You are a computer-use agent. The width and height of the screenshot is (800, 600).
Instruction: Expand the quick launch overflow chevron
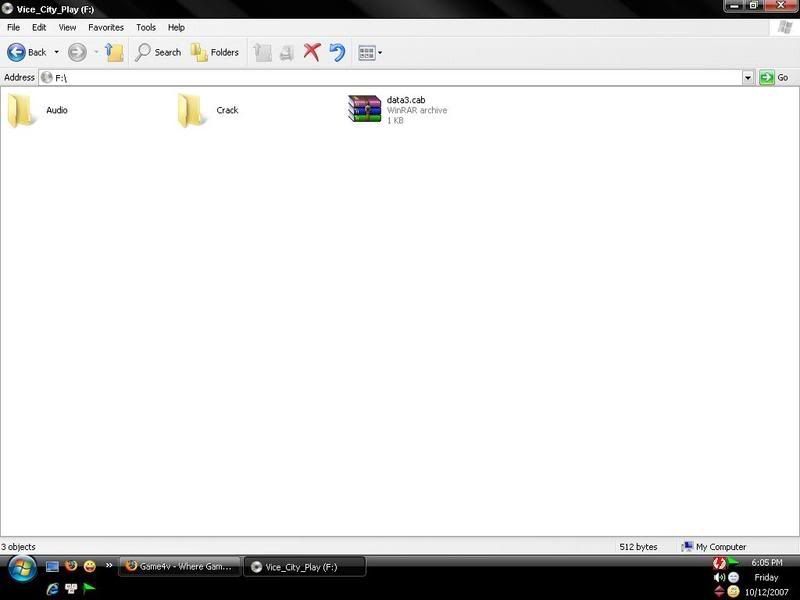click(109, 565)
